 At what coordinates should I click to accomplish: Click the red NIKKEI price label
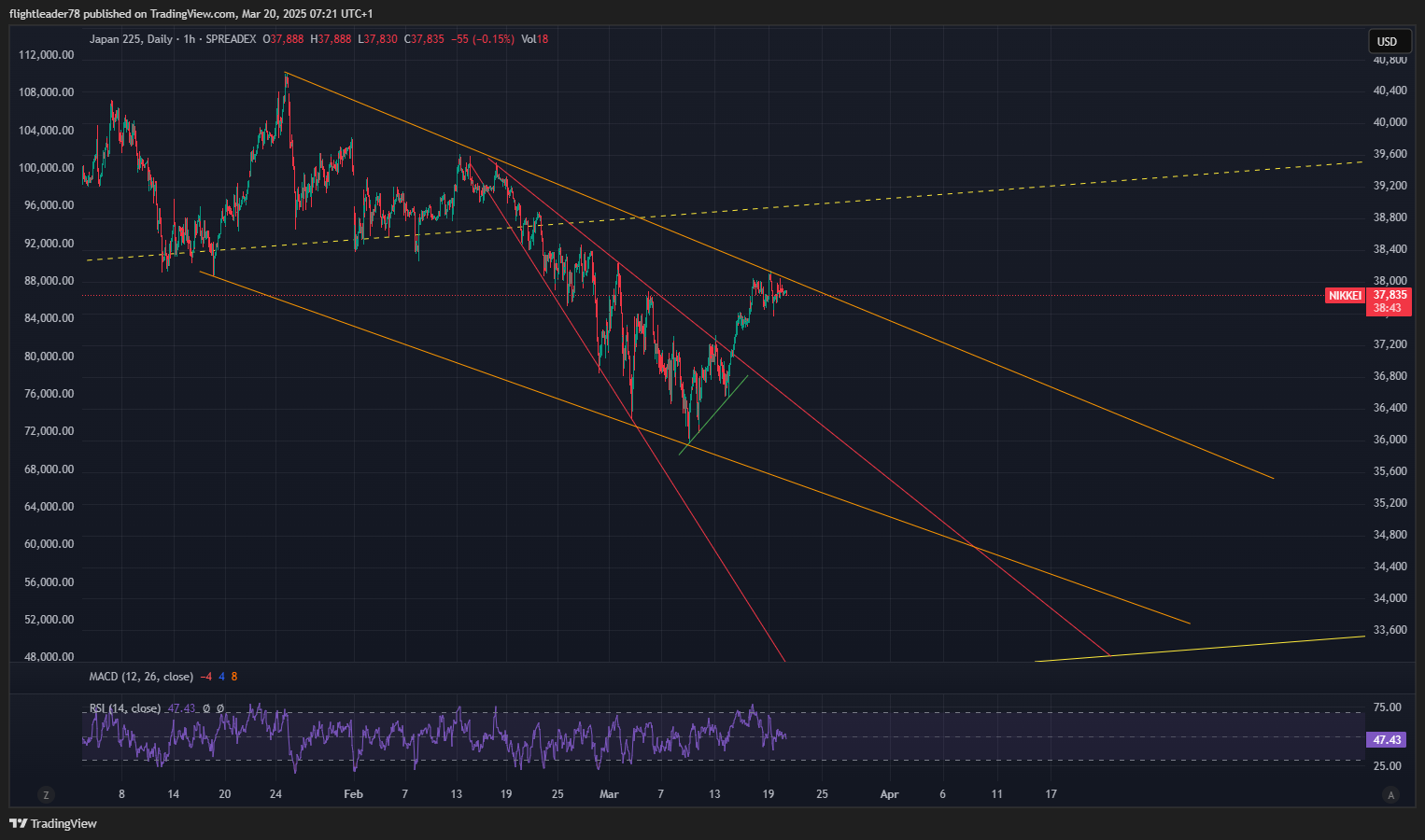tap(1345, 295)
